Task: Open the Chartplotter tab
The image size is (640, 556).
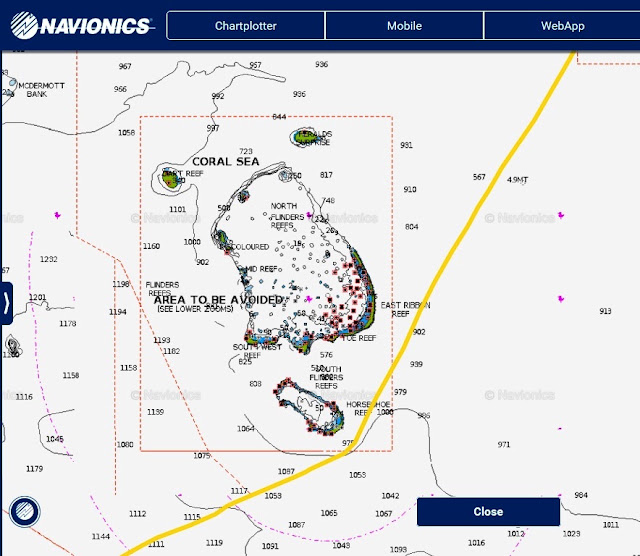Action: tap(246, 26)
